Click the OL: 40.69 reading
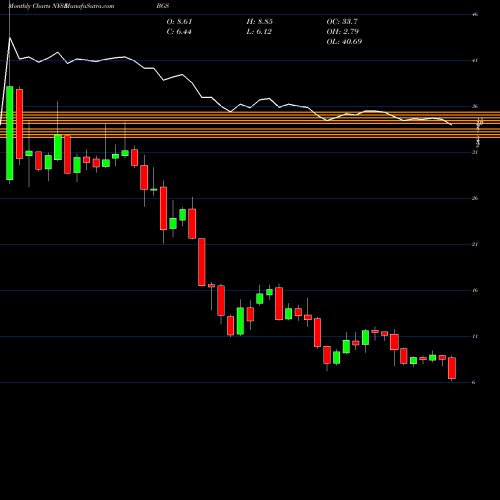500x500 pixels. click(344, 42)
